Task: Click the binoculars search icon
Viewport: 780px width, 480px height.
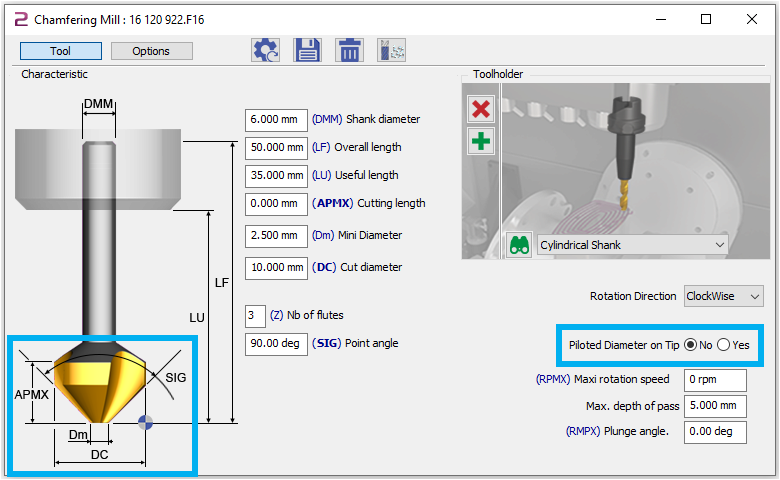Action: [519, 245]
